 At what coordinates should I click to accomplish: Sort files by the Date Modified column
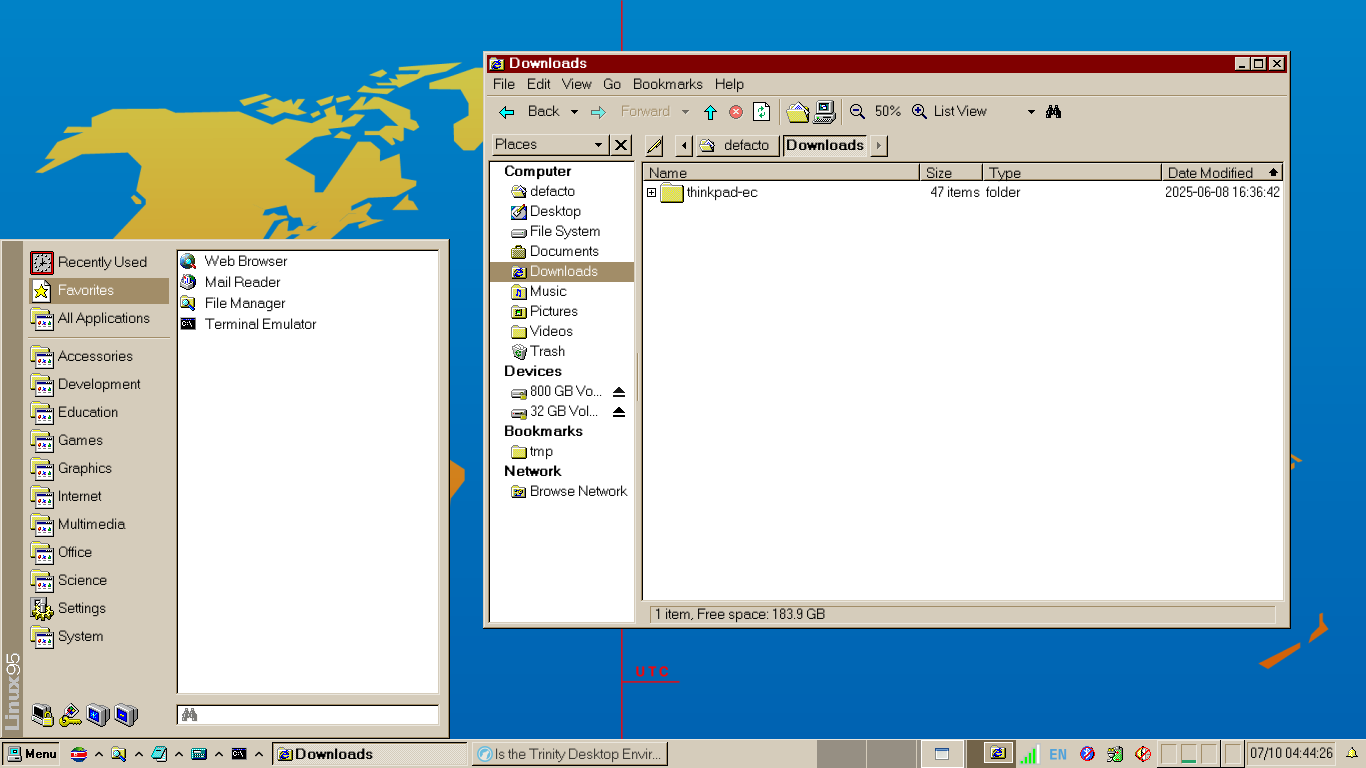coord(1210,173)
